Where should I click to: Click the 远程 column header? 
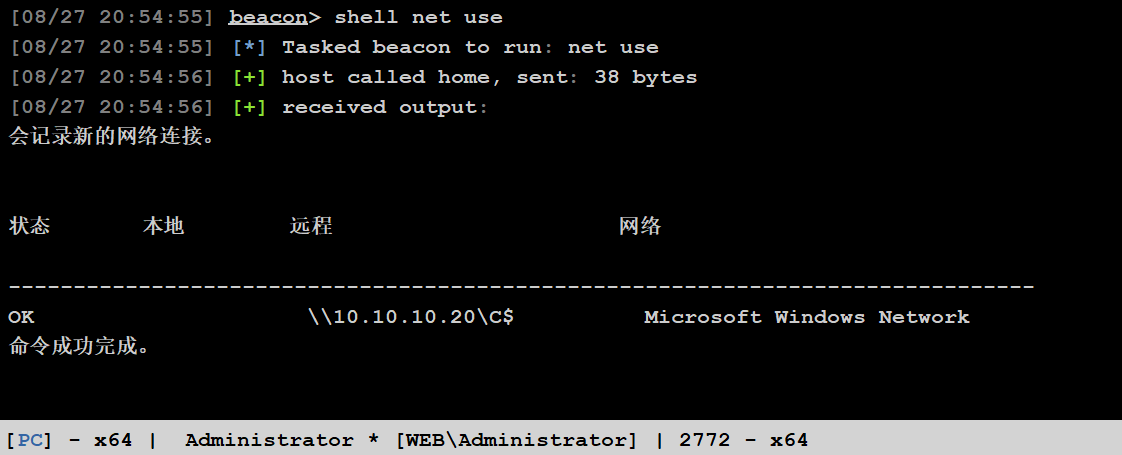(311, 226)
